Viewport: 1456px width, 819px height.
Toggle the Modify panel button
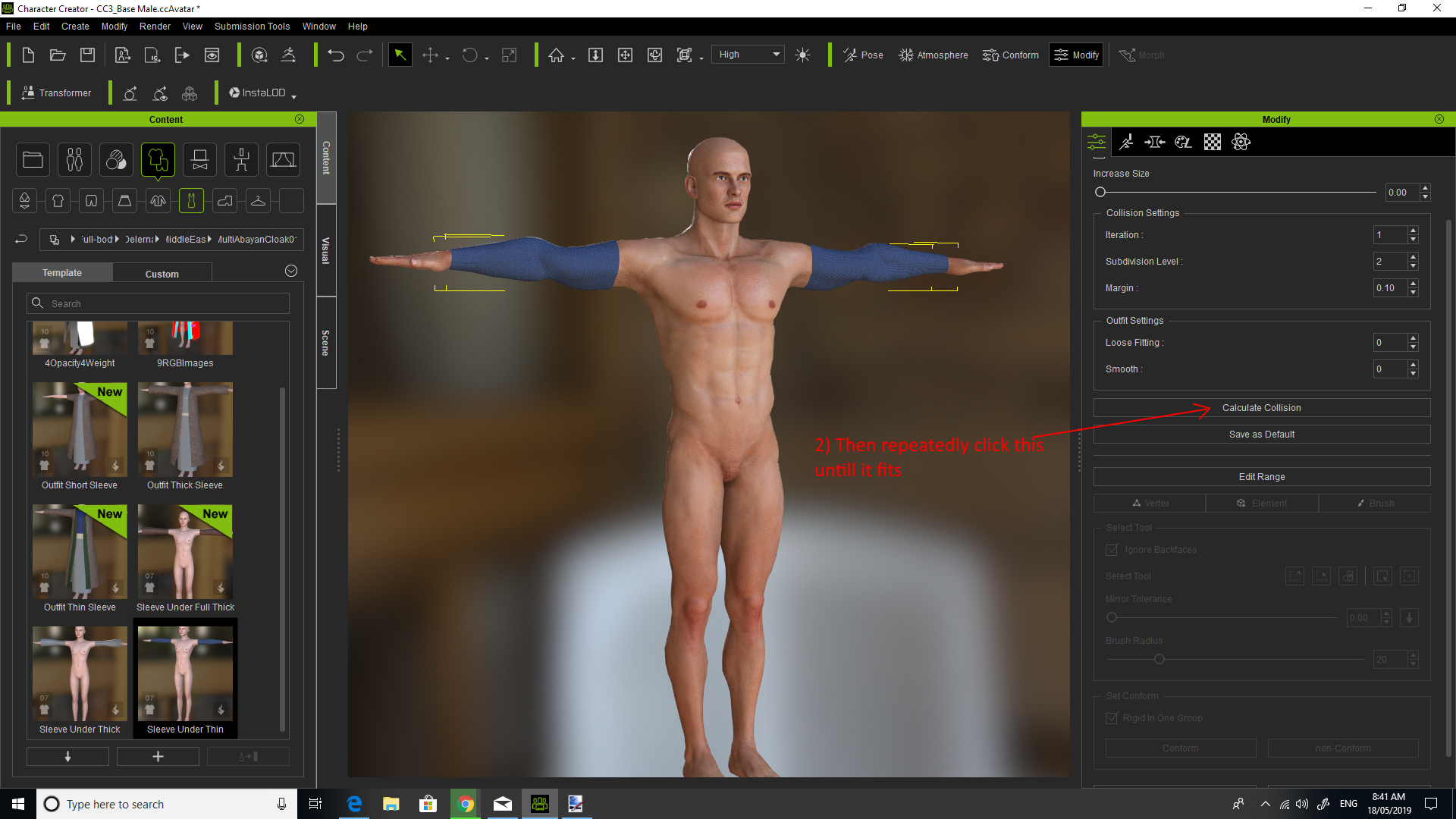click(1076, 55)
